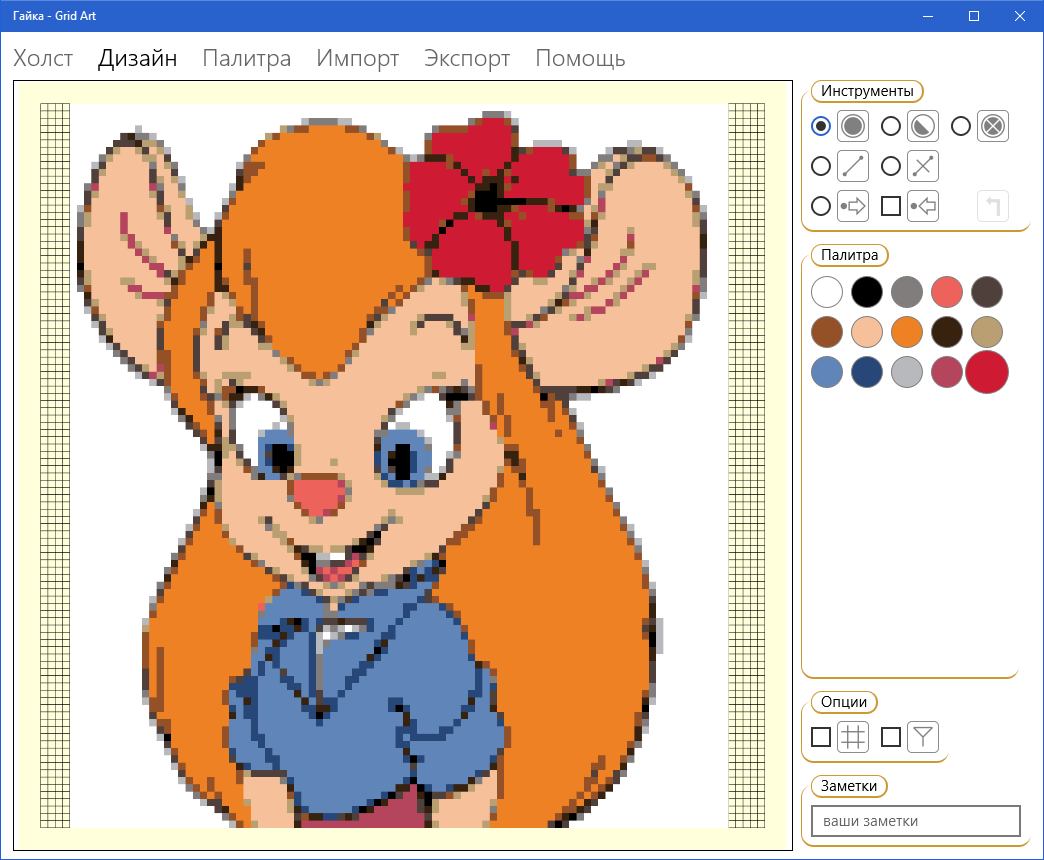Enable the radio button beside the crossed-out circle icon
Screen dimensions: 1044x860
[961, 126]
